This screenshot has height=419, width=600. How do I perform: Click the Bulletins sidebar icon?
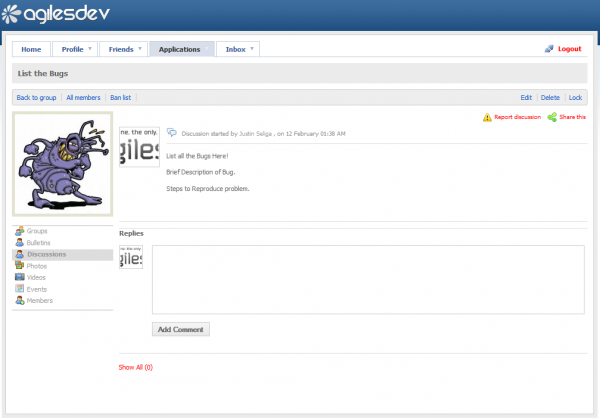(20, 243)
